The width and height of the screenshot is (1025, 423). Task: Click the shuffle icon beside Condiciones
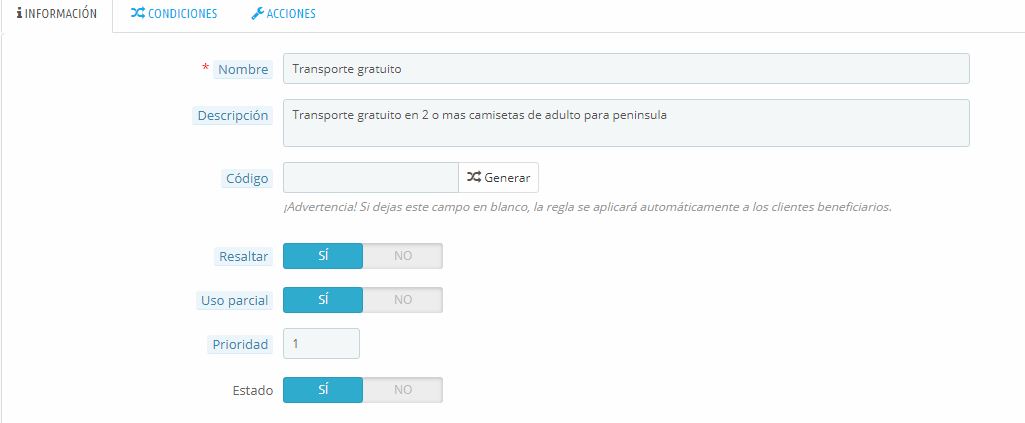137,14
